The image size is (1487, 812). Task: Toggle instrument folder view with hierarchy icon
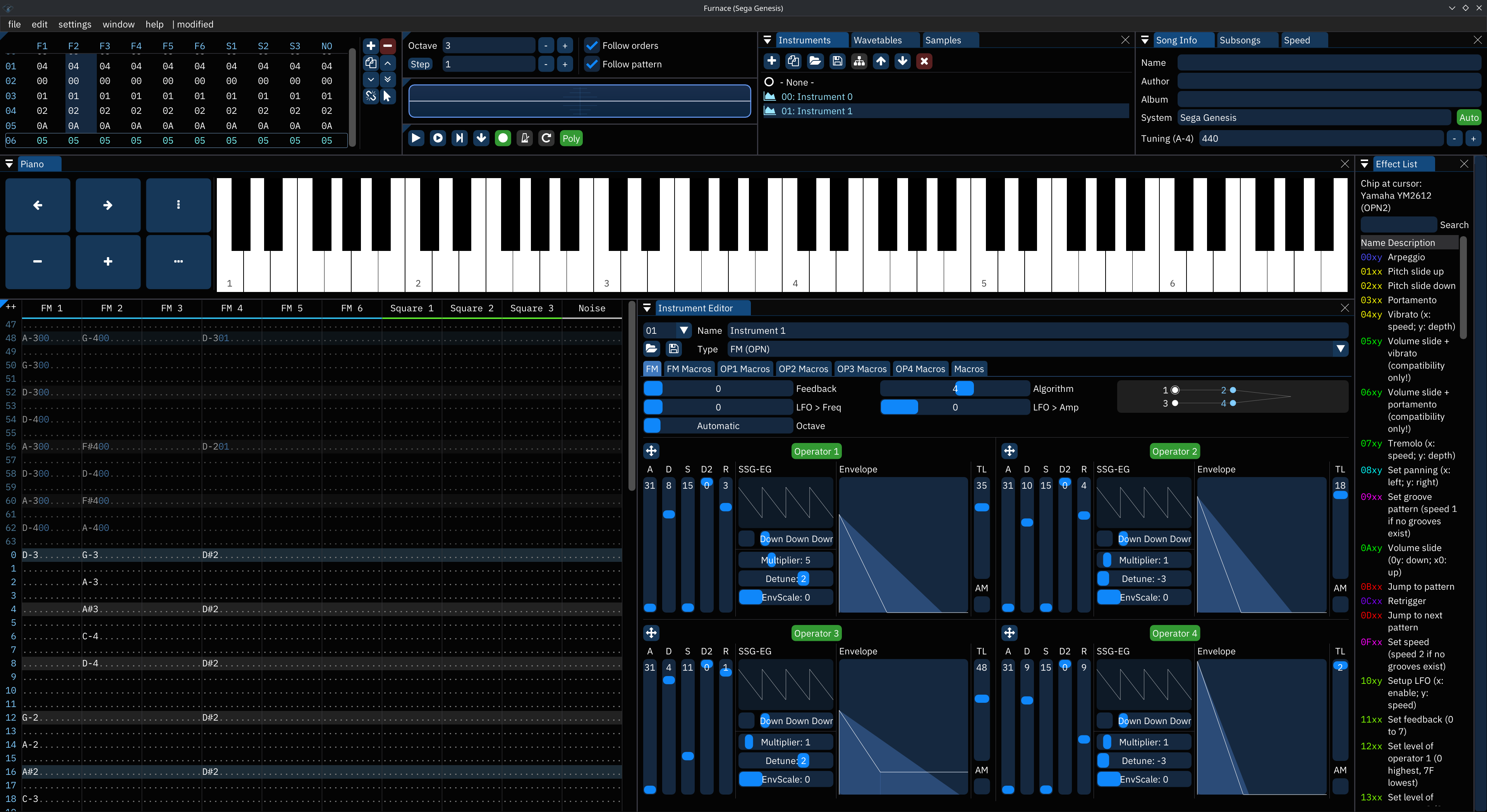coord(859,61)
